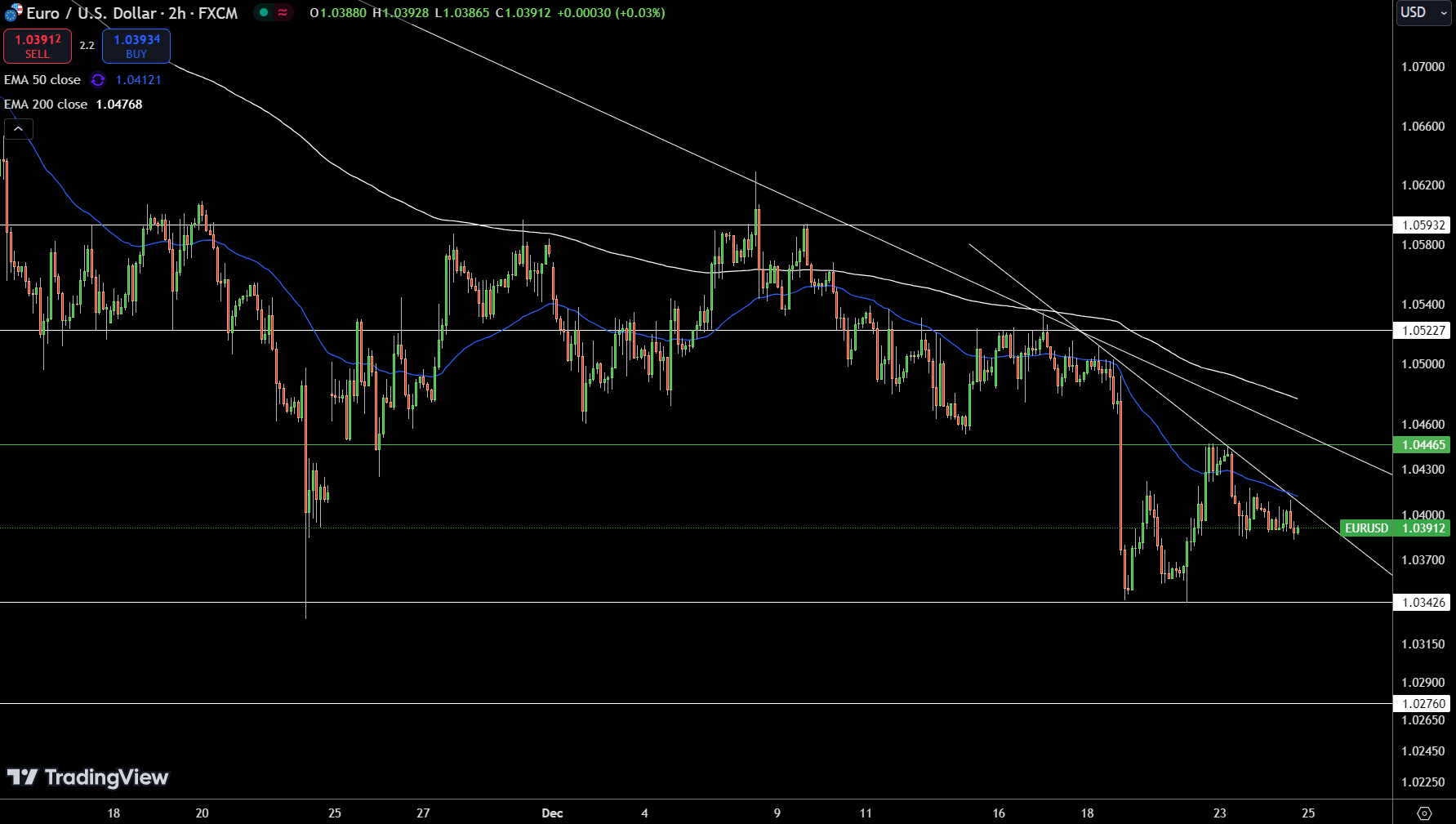The width and height of the screenshot is (1456, 824).
Task: Click the EMA 200 value 1.04768
Action: (119, 105)
